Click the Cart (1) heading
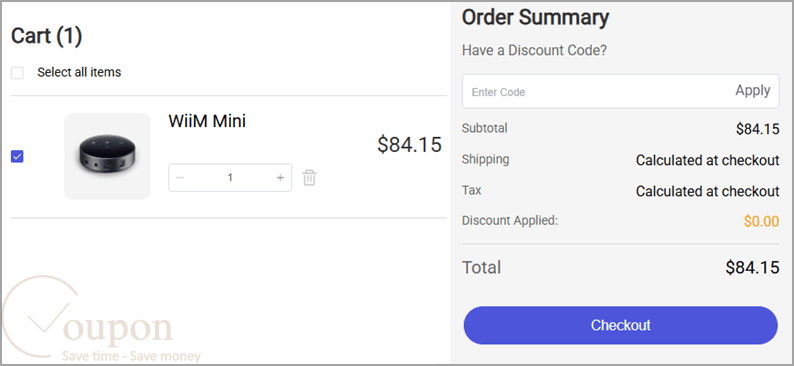 (x=47, y=36)
